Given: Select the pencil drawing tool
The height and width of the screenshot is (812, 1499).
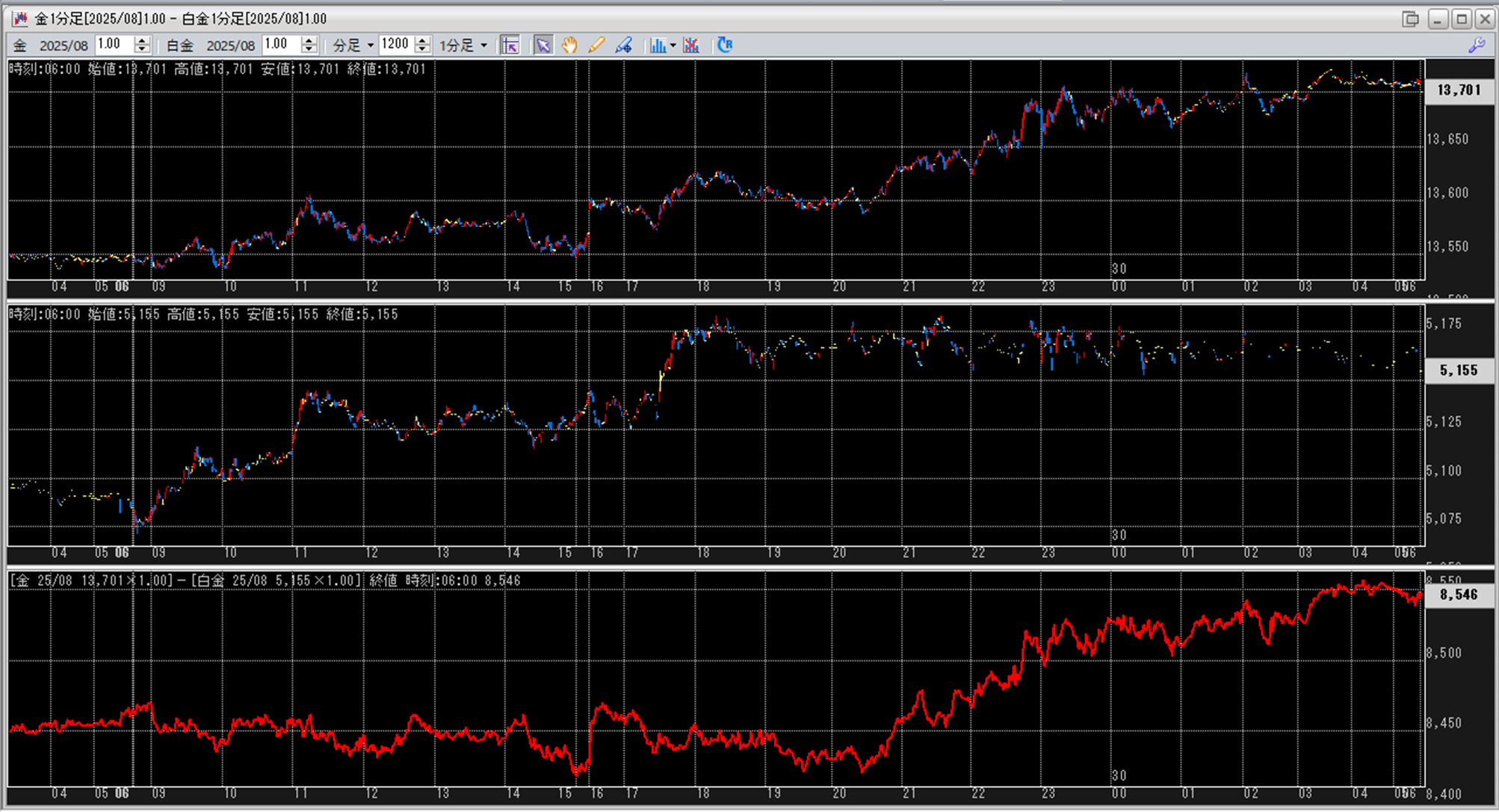Looking at the screenshot, I should pos(596,46).
